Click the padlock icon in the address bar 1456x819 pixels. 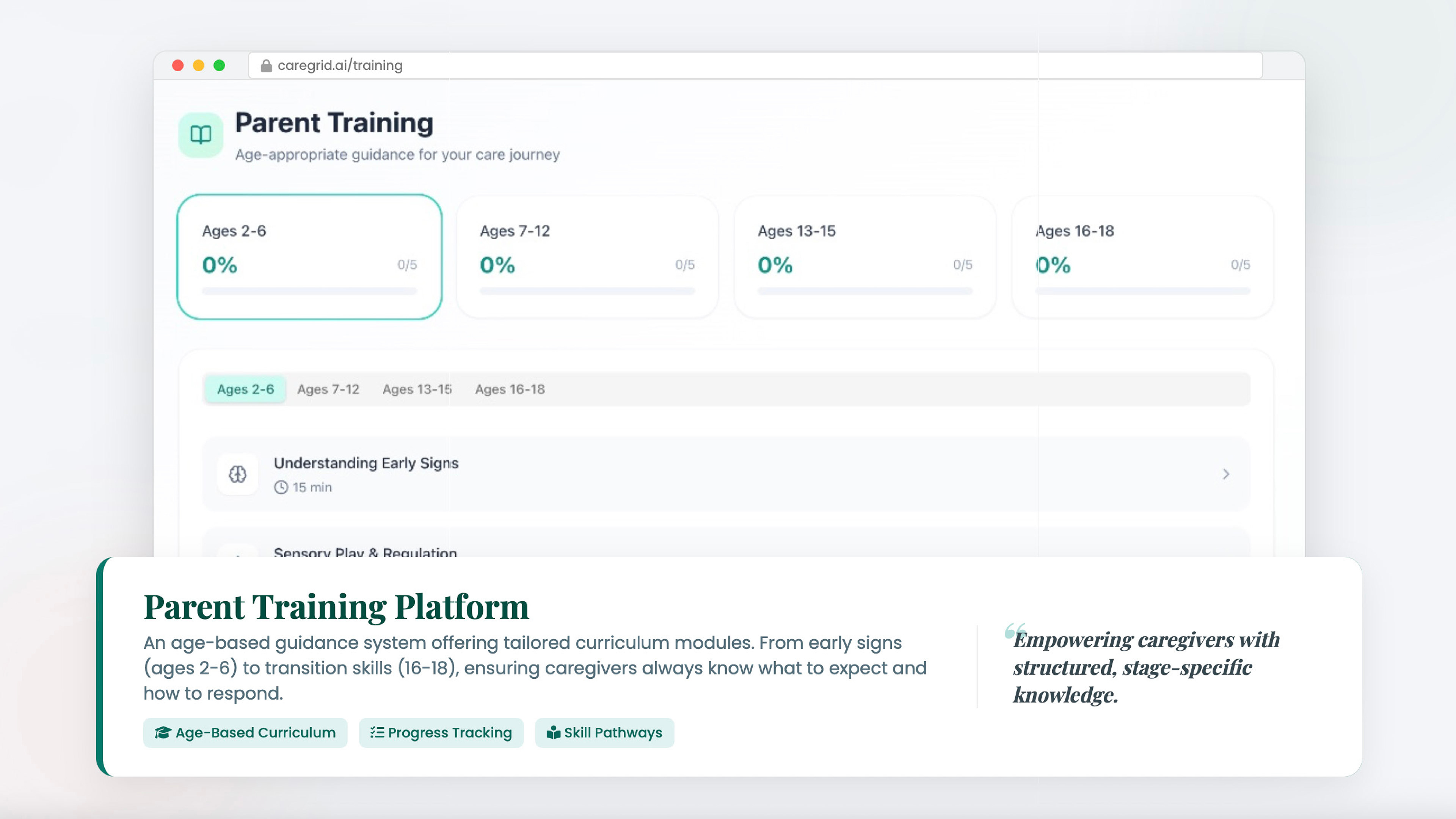pos(266,66)
